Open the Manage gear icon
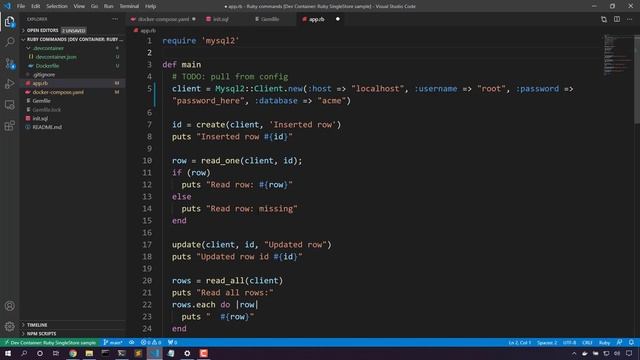The image size is (640, 360). pos(10,326)
